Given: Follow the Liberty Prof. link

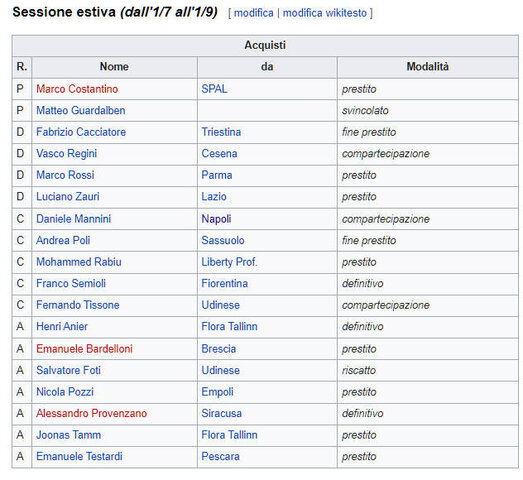Looking at the screenshot, I should (x=229, y=262).
